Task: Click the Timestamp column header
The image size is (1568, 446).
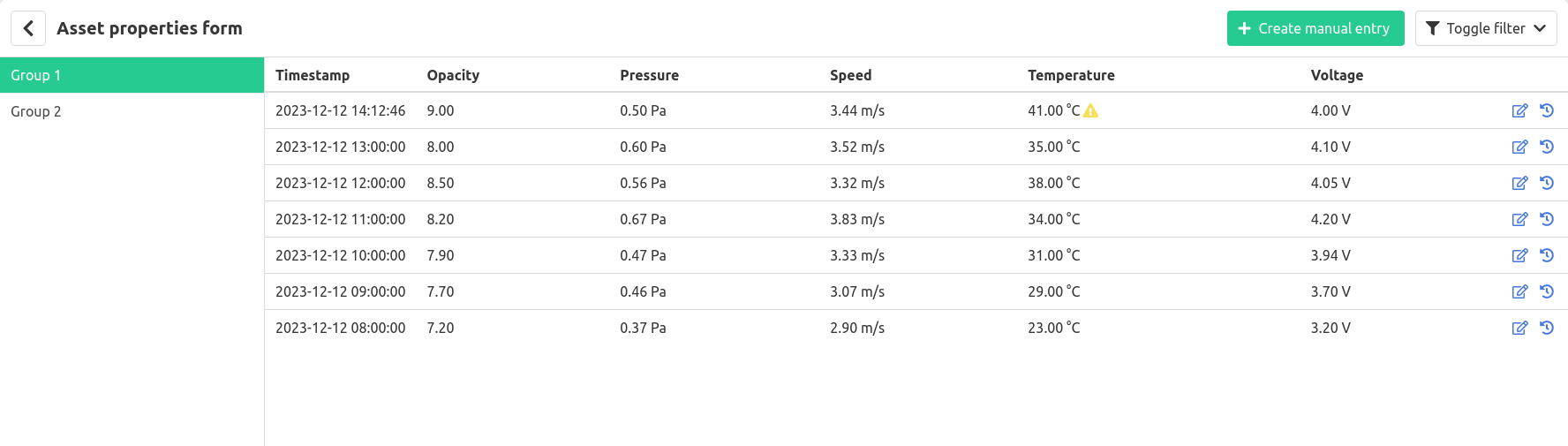Action: tap(313, 75)
